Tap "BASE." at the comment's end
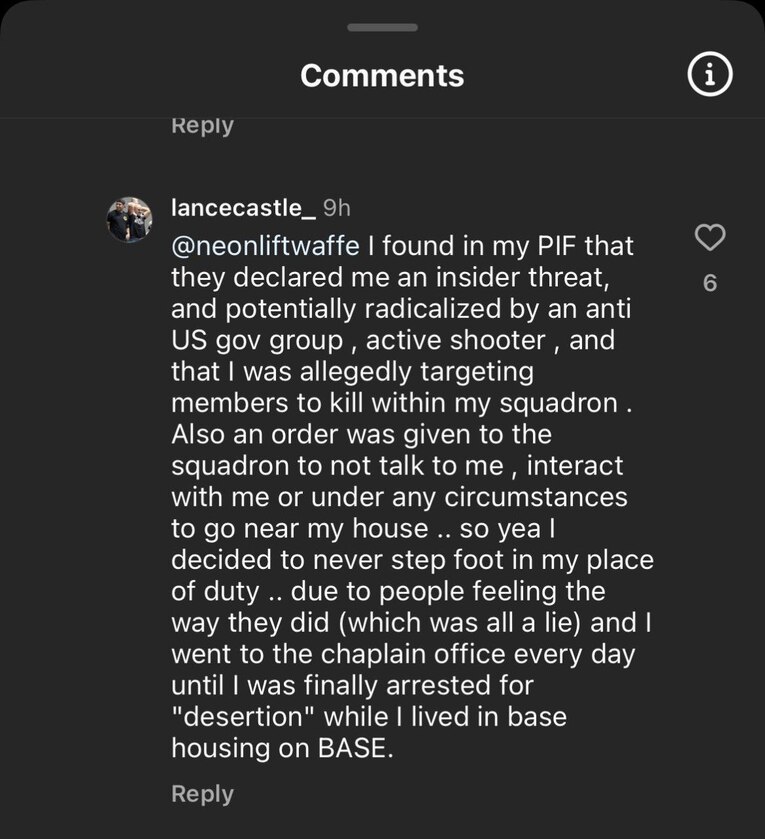The width and height of the screenshot is (765, 839). [356, 748]
